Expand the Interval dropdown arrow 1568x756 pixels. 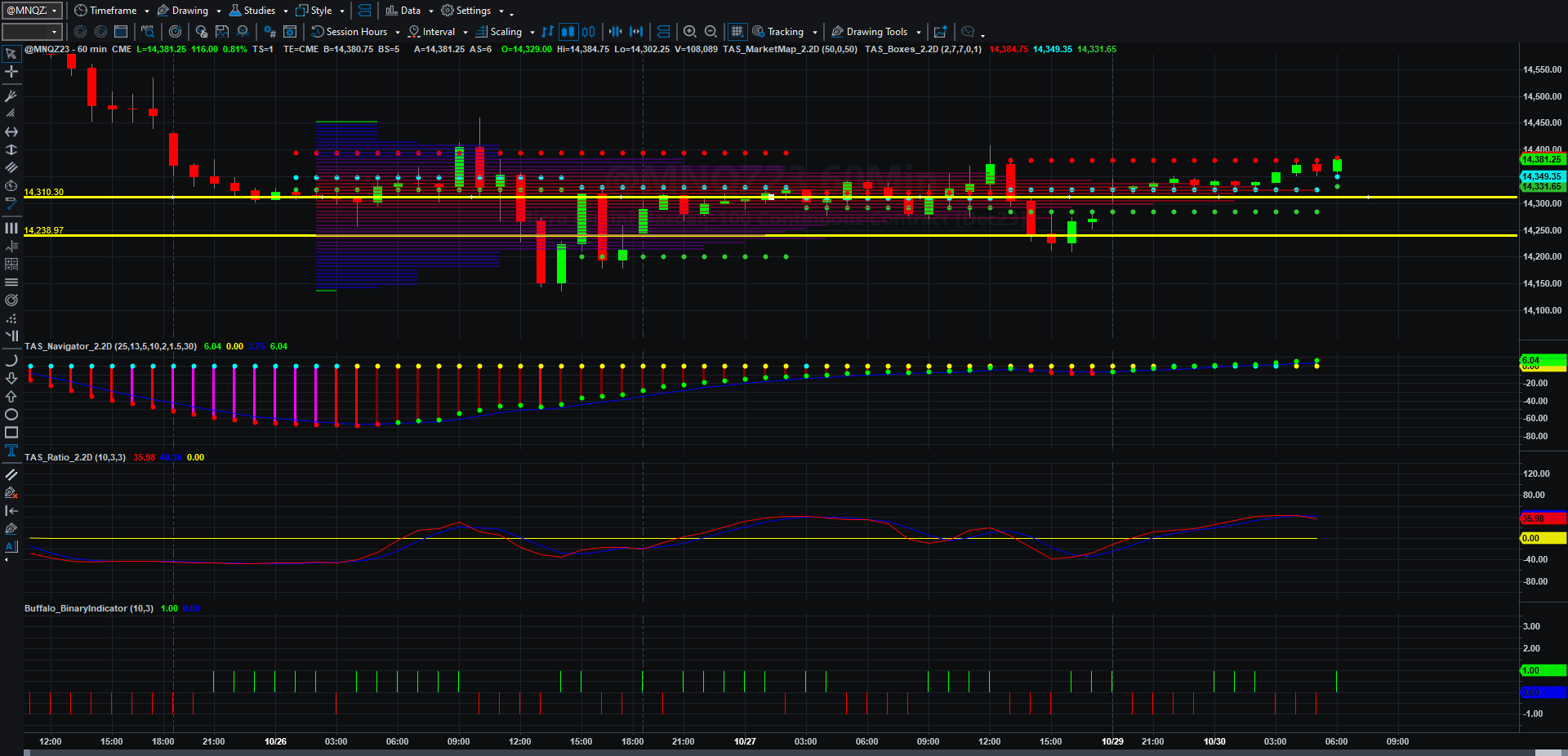(x=465, y=33)
